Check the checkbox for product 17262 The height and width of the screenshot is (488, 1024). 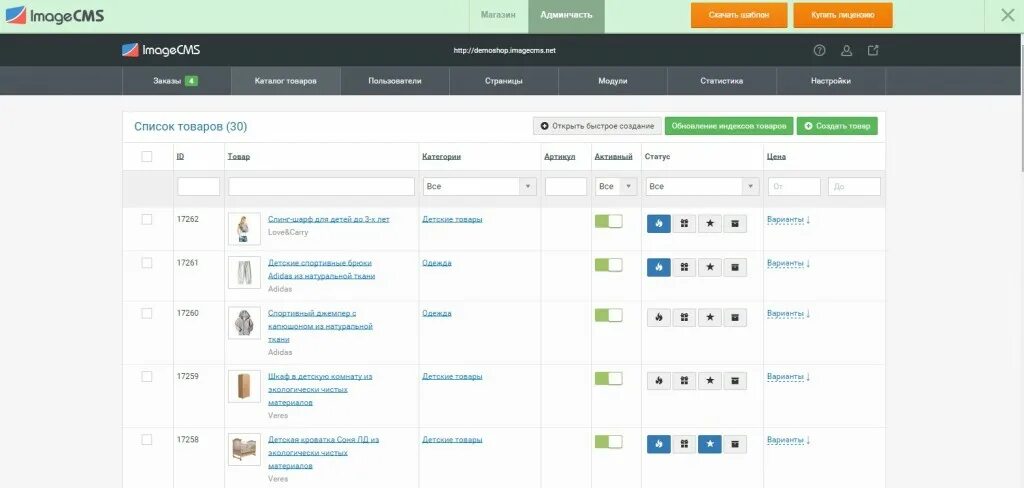(147, 220)
